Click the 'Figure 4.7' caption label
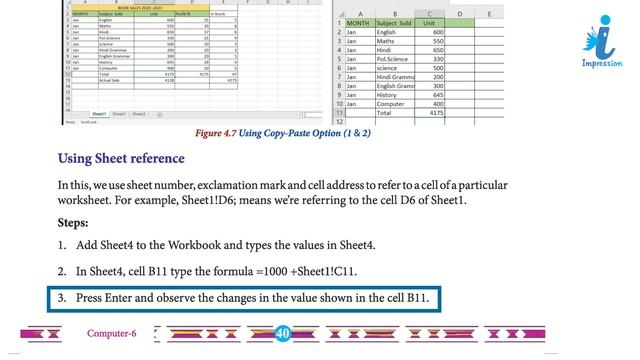 [216, 133]
